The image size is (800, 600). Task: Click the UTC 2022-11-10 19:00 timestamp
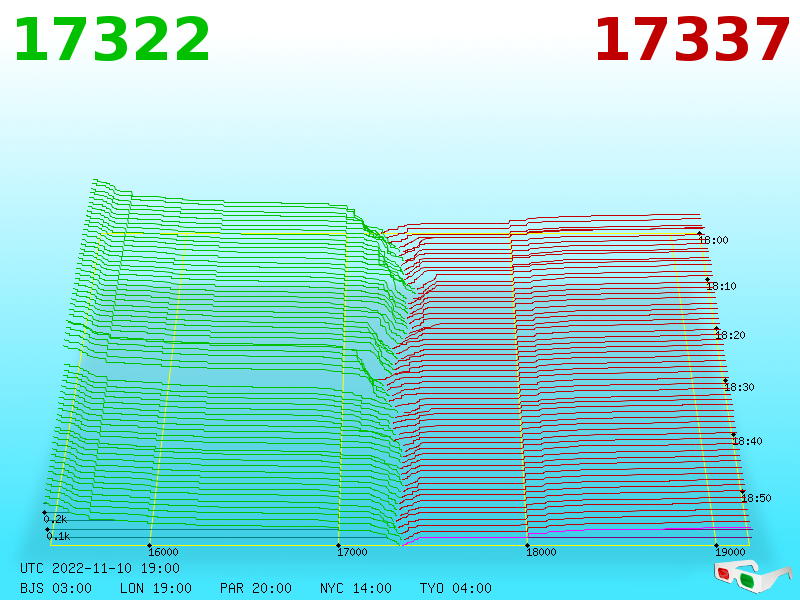(x=100, y=568)
